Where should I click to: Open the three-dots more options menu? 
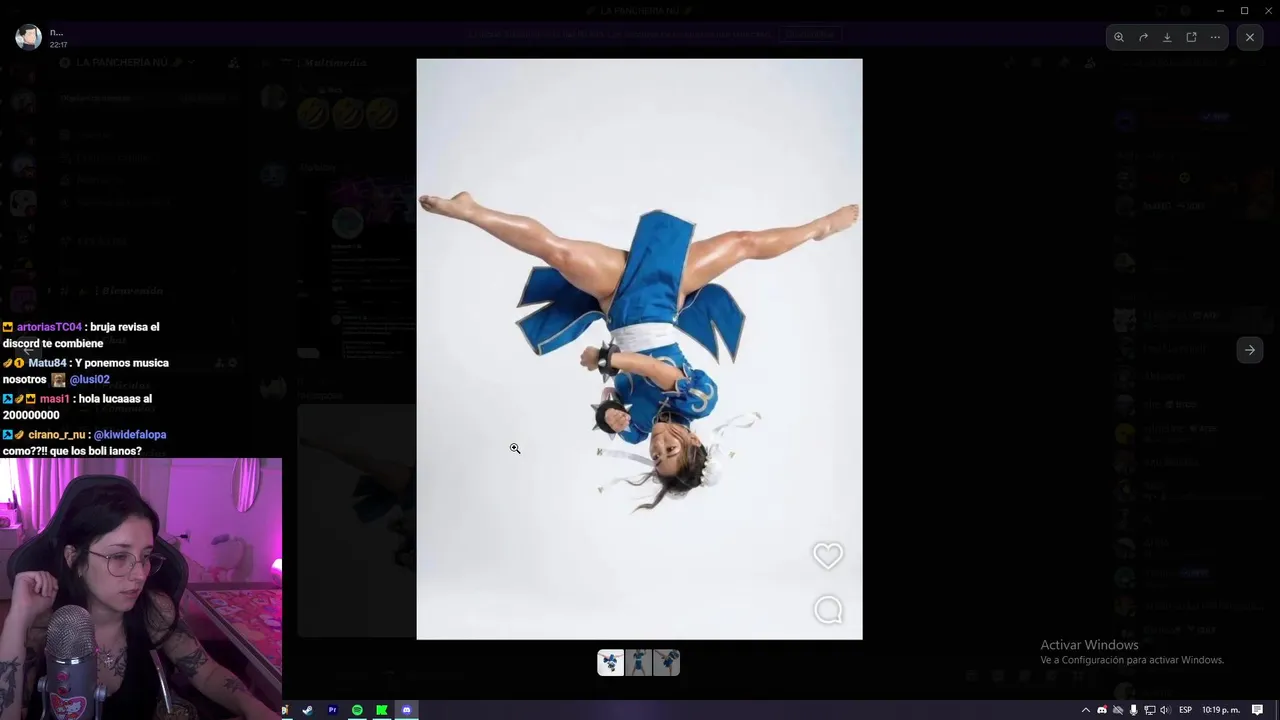[x=1215, y=37]
